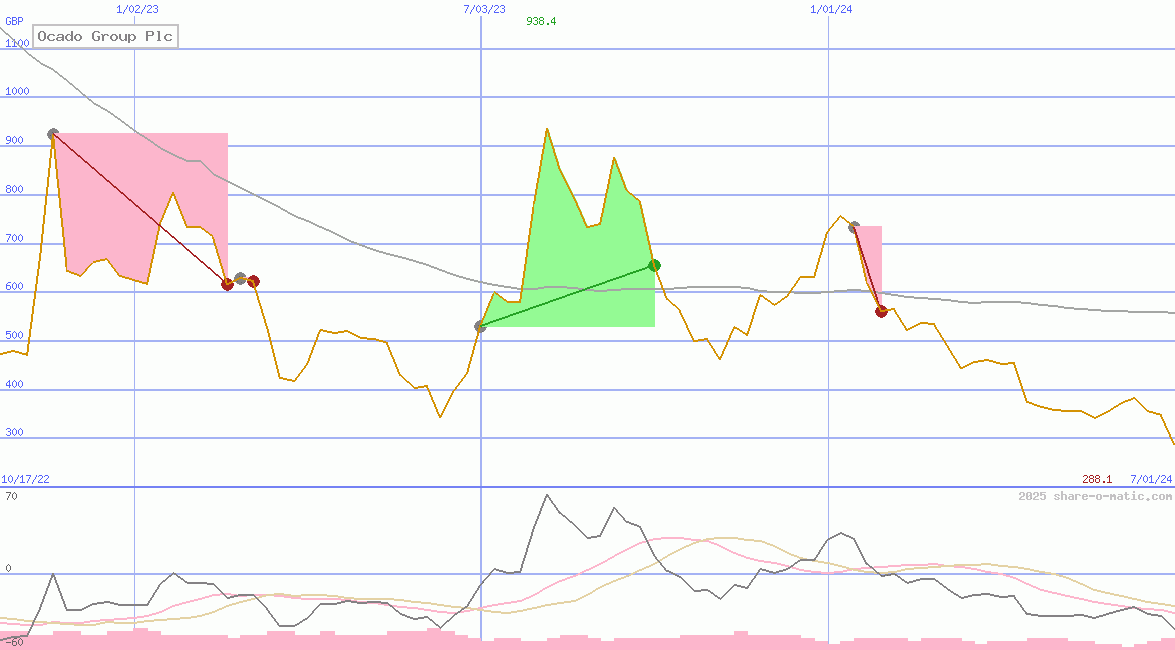Select the 288.1 last price label

[1097, 479]
